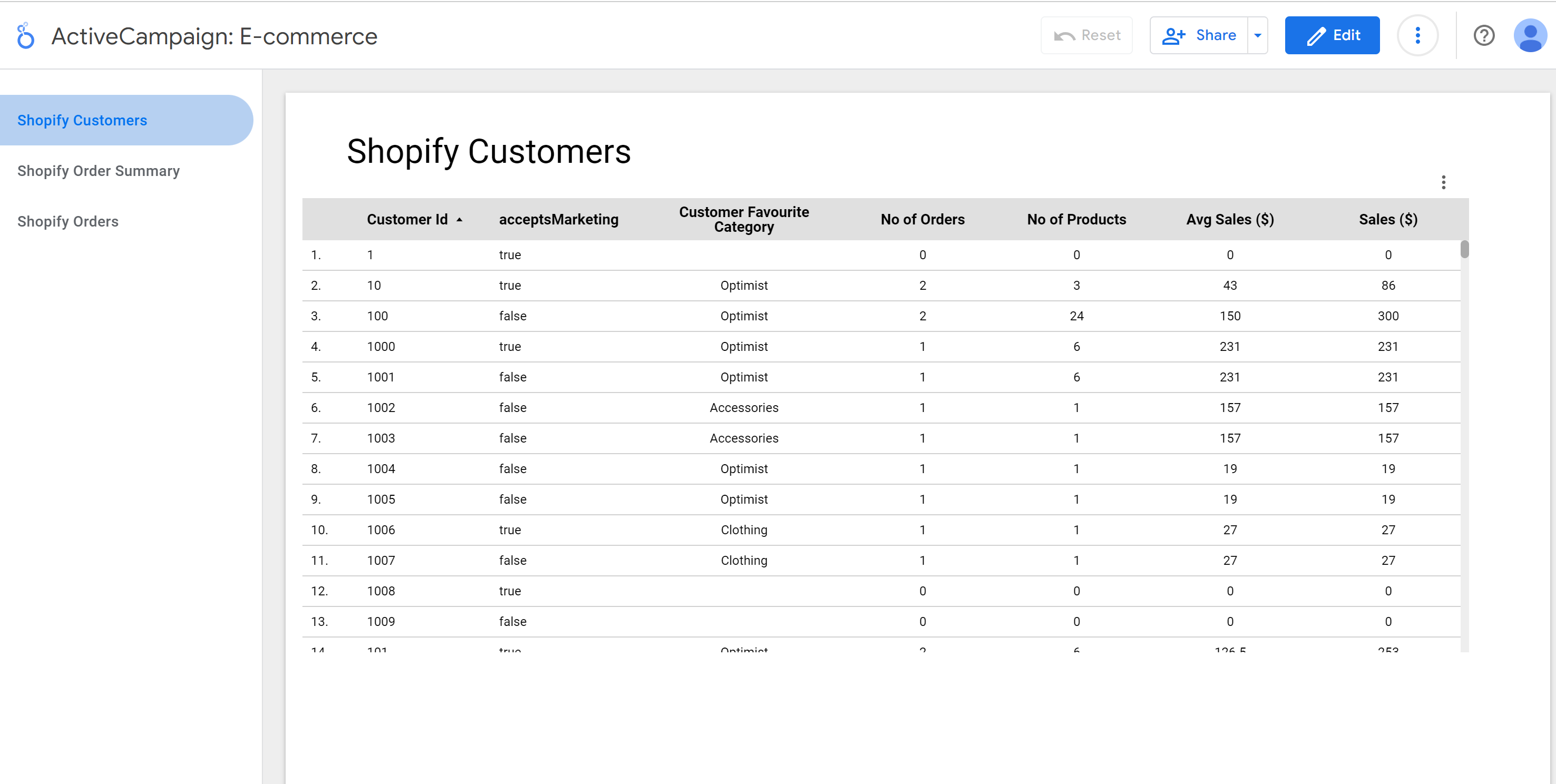The height and width of the screenshot is (784, 1556).
Task: Click the Edit button
Action: [x=1332, y=36]
